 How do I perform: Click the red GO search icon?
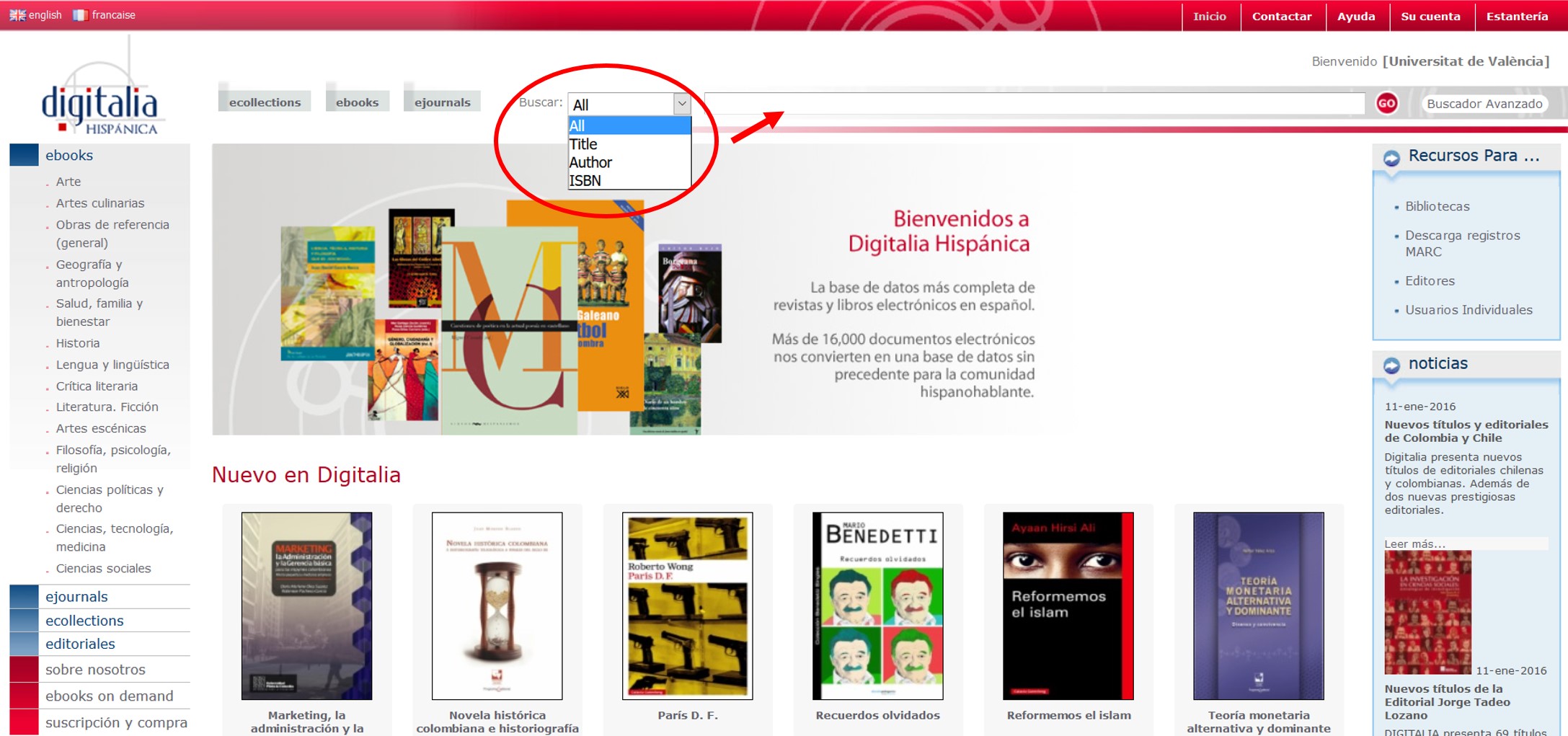pyautogui.click(x=1386, y=104)
